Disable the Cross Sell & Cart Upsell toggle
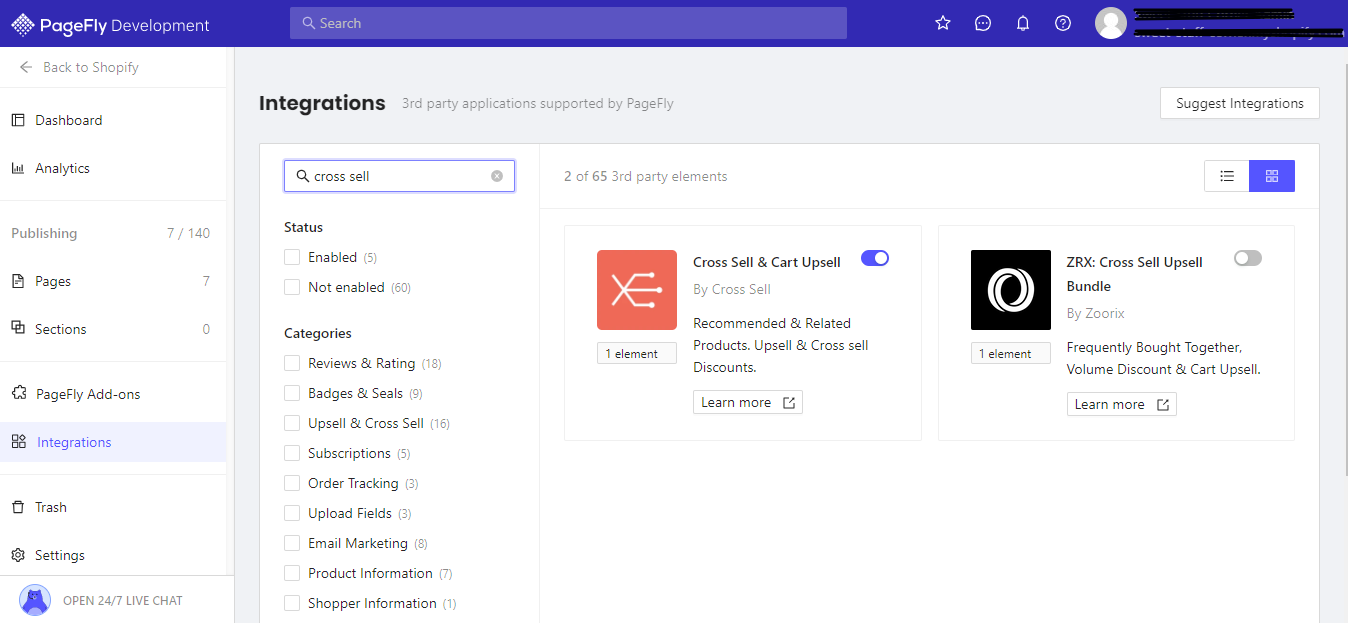Viewport: 1348px width, 623px height. pos(875,258)
